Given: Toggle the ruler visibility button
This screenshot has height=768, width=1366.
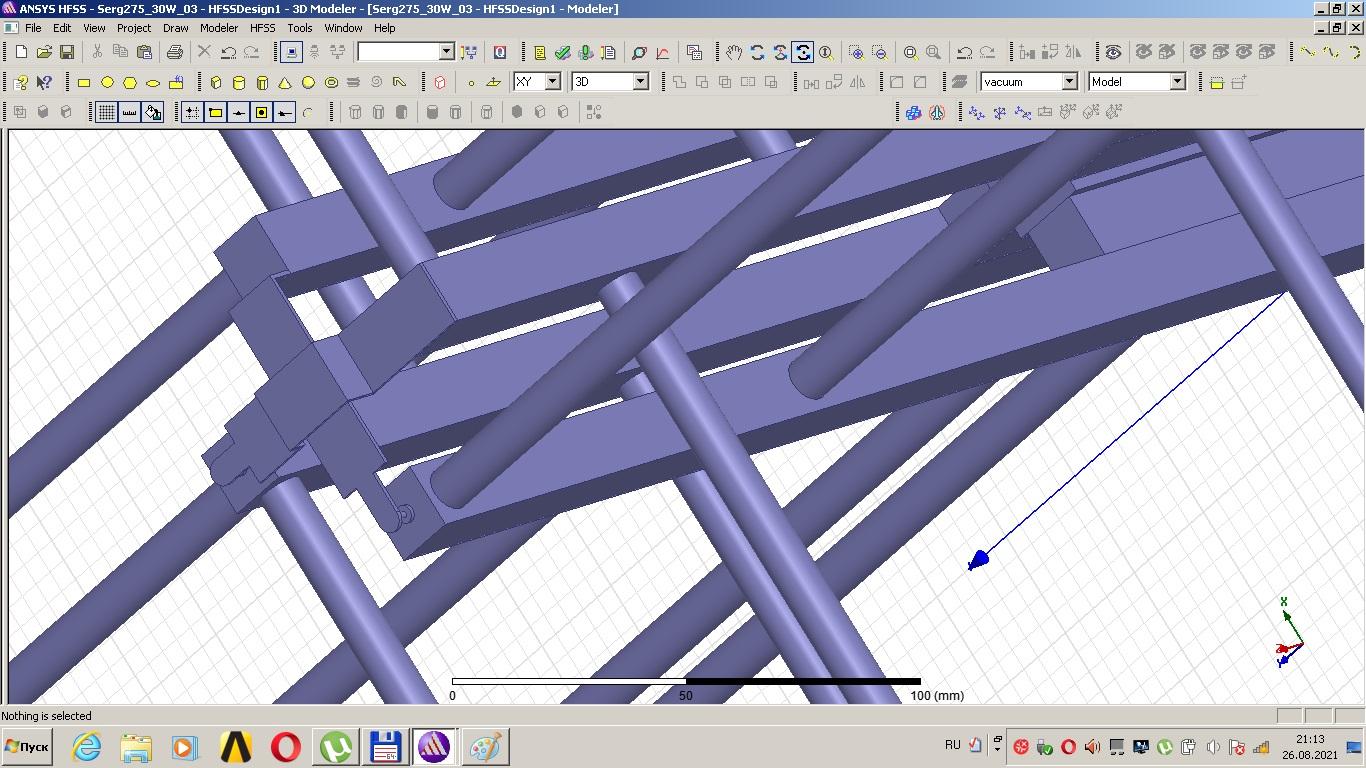Looking at the screenshot, I should 129,113.
